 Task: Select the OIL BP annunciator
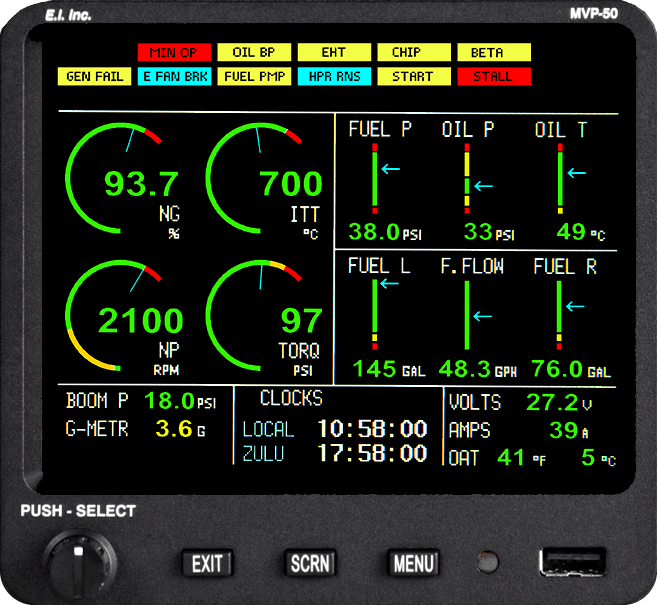point(254,52)
